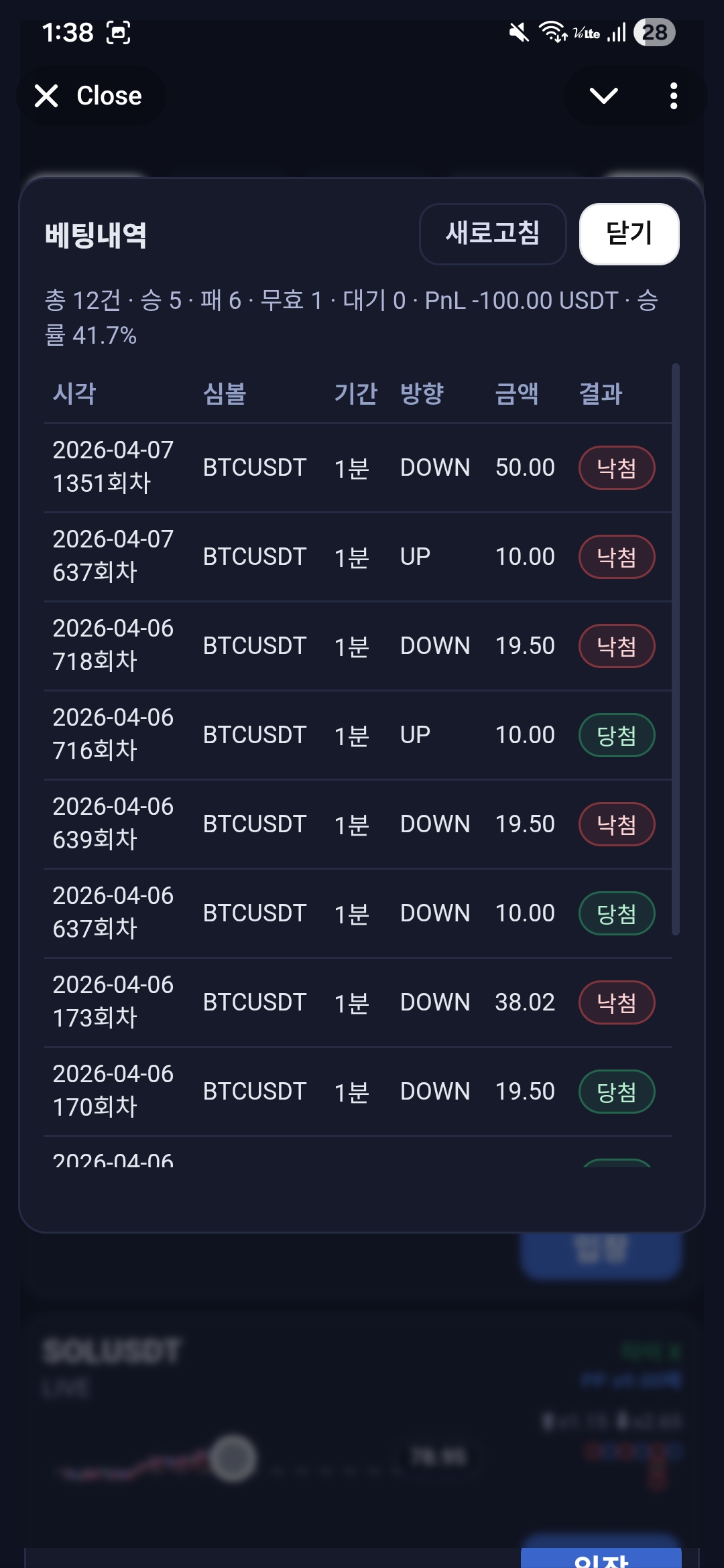Tap the battery level indicator
Image resolution: width=724 pixels, height=1568 pixels.
[654, 32]
